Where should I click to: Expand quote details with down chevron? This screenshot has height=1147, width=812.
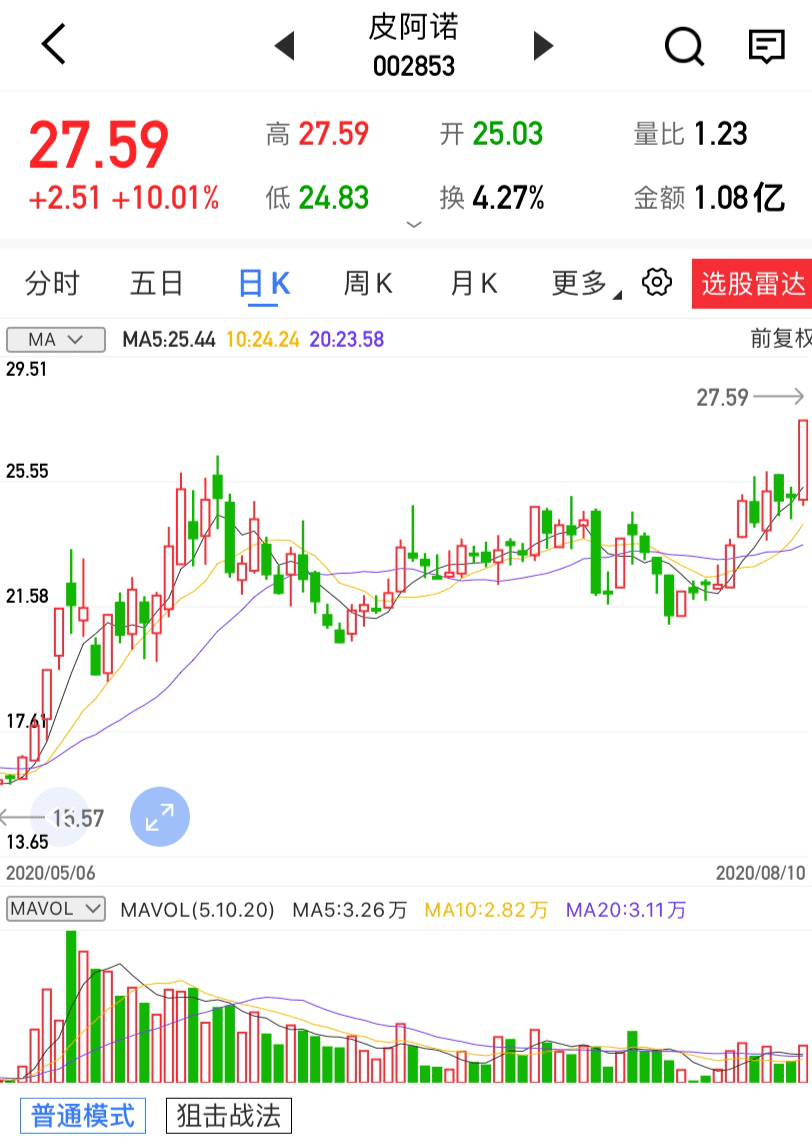[x=414, y=225]
